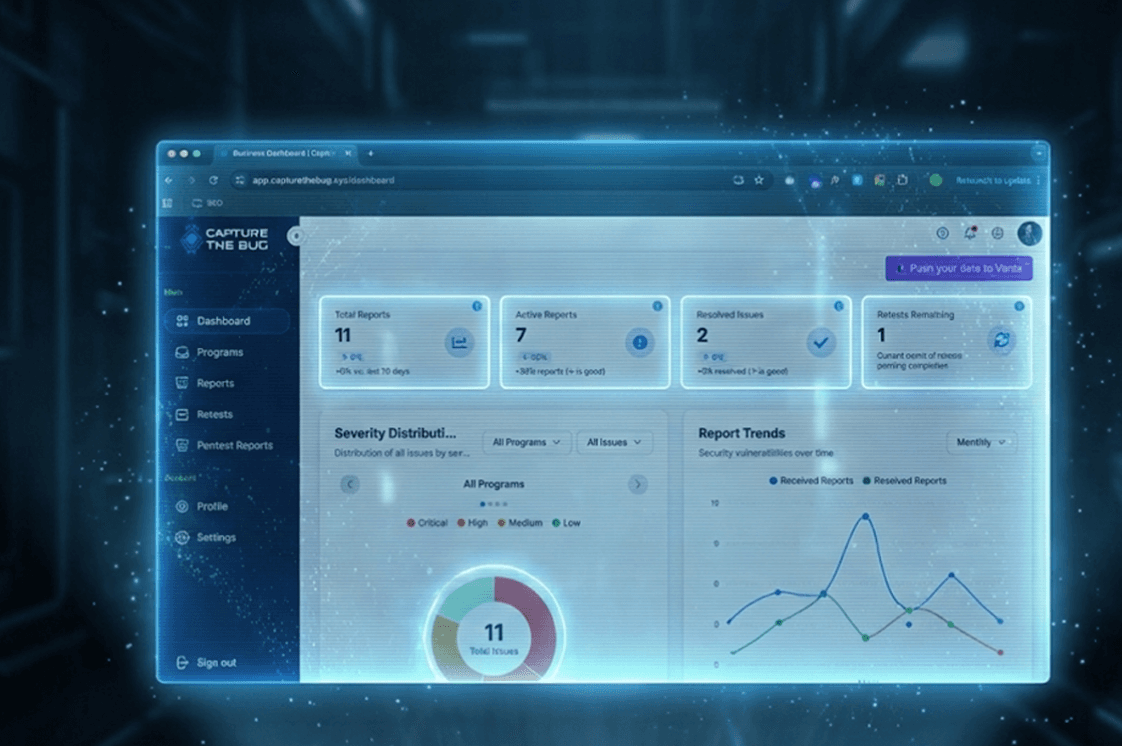Toggle the Medium severity legend
This screenshot has height=746, width=1122.
tap(520, 523)
